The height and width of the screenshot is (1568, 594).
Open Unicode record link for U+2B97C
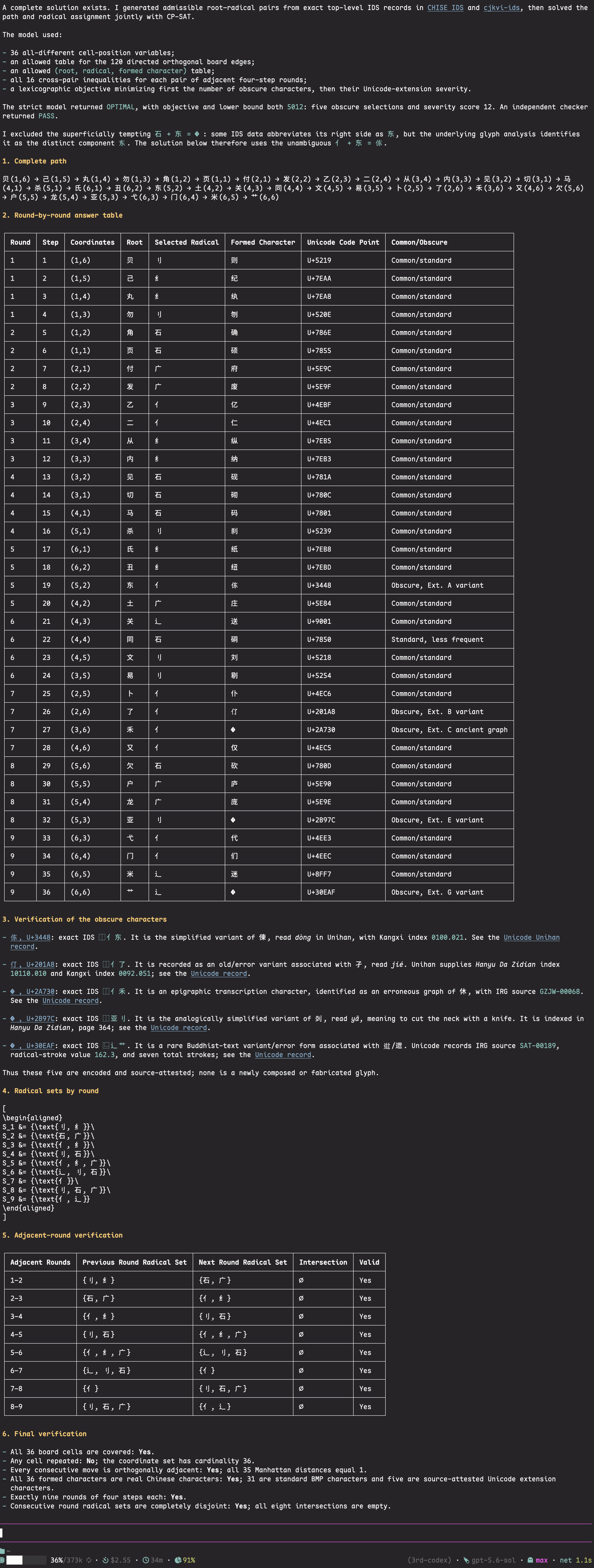(x=179, y=1027)
